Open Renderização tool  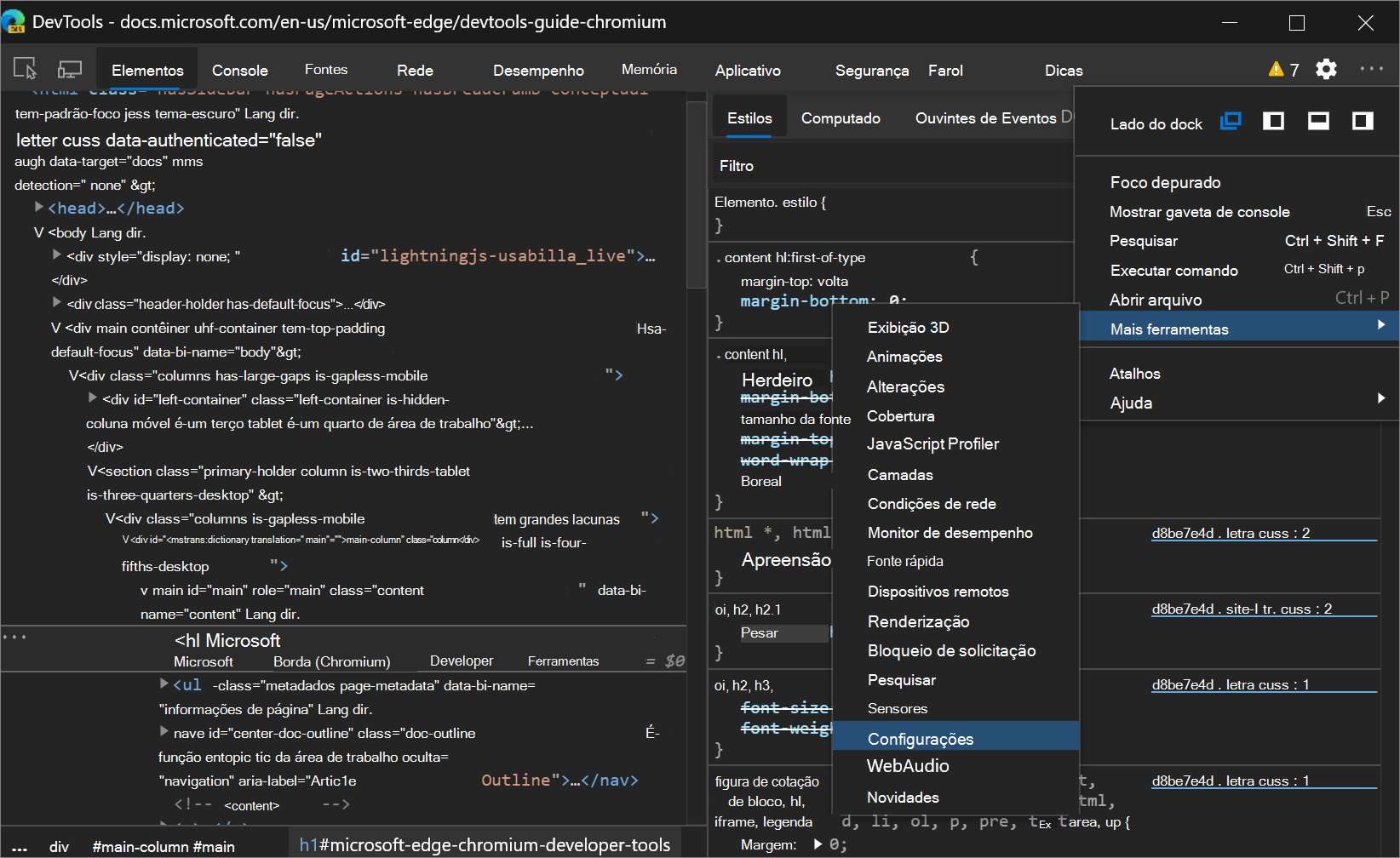click(x=955, y=621)
